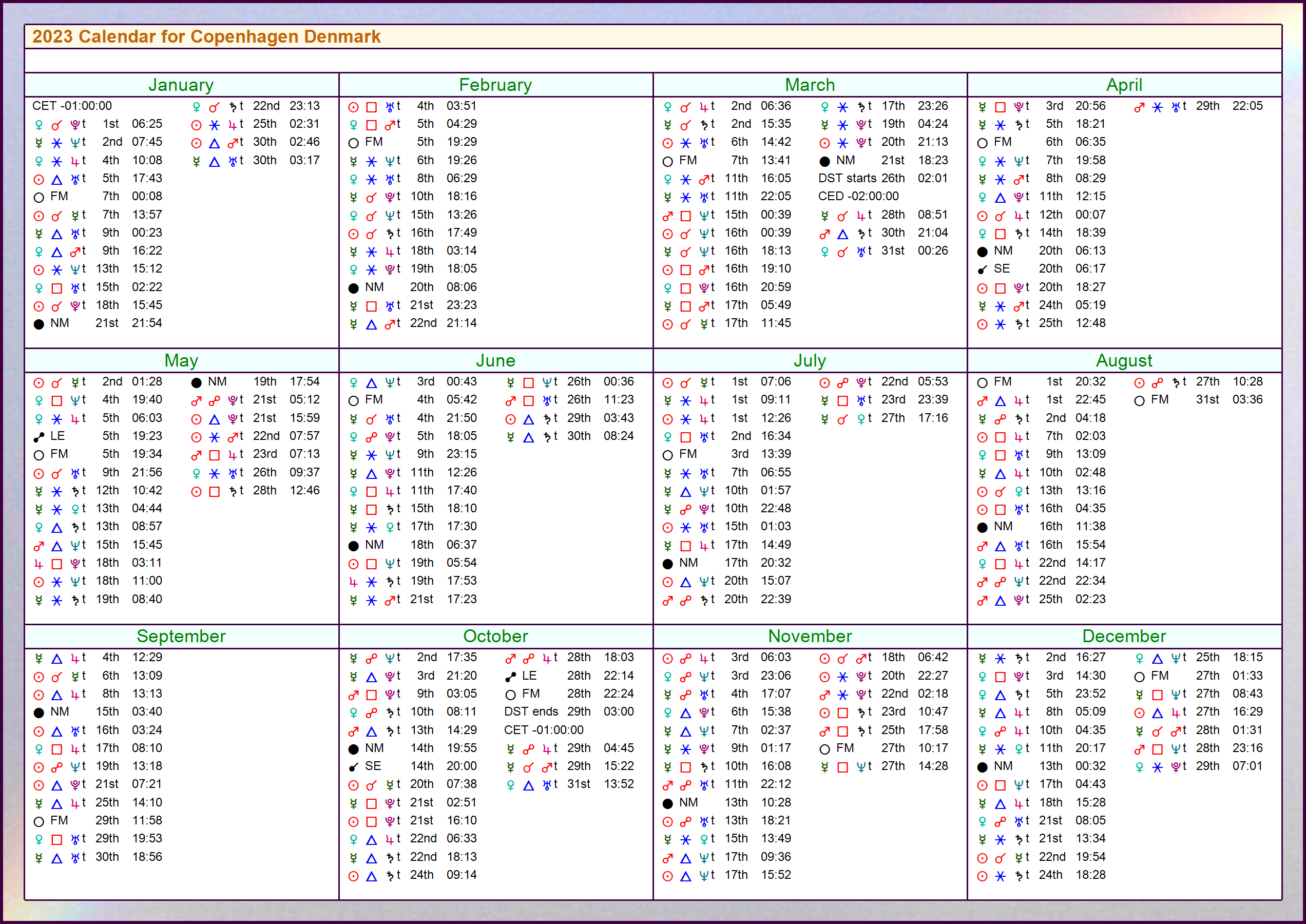This screenshot has height=924, width=1306.
Task: Click the June New Moon icon on 18th
Action: coord(353,546)
